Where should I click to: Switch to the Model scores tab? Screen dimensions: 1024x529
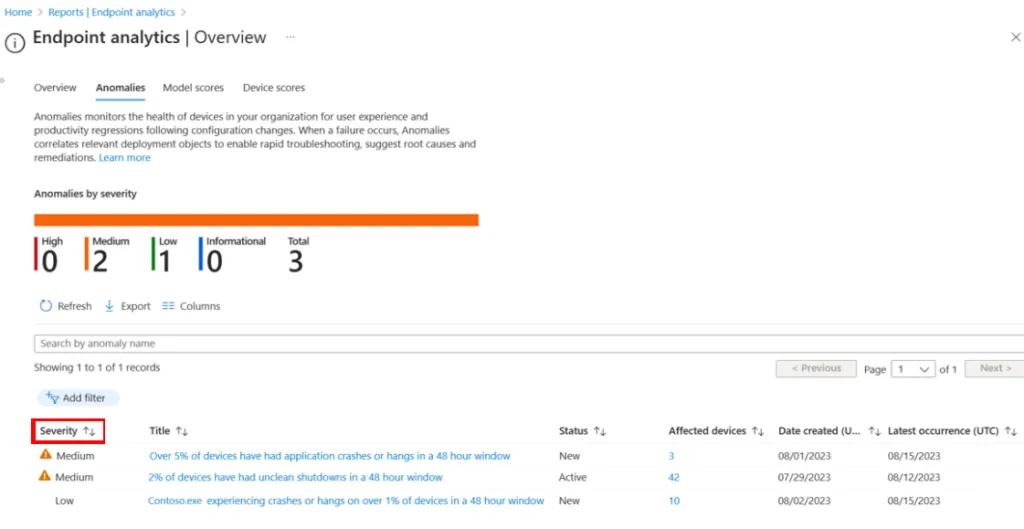pos(193,88)
